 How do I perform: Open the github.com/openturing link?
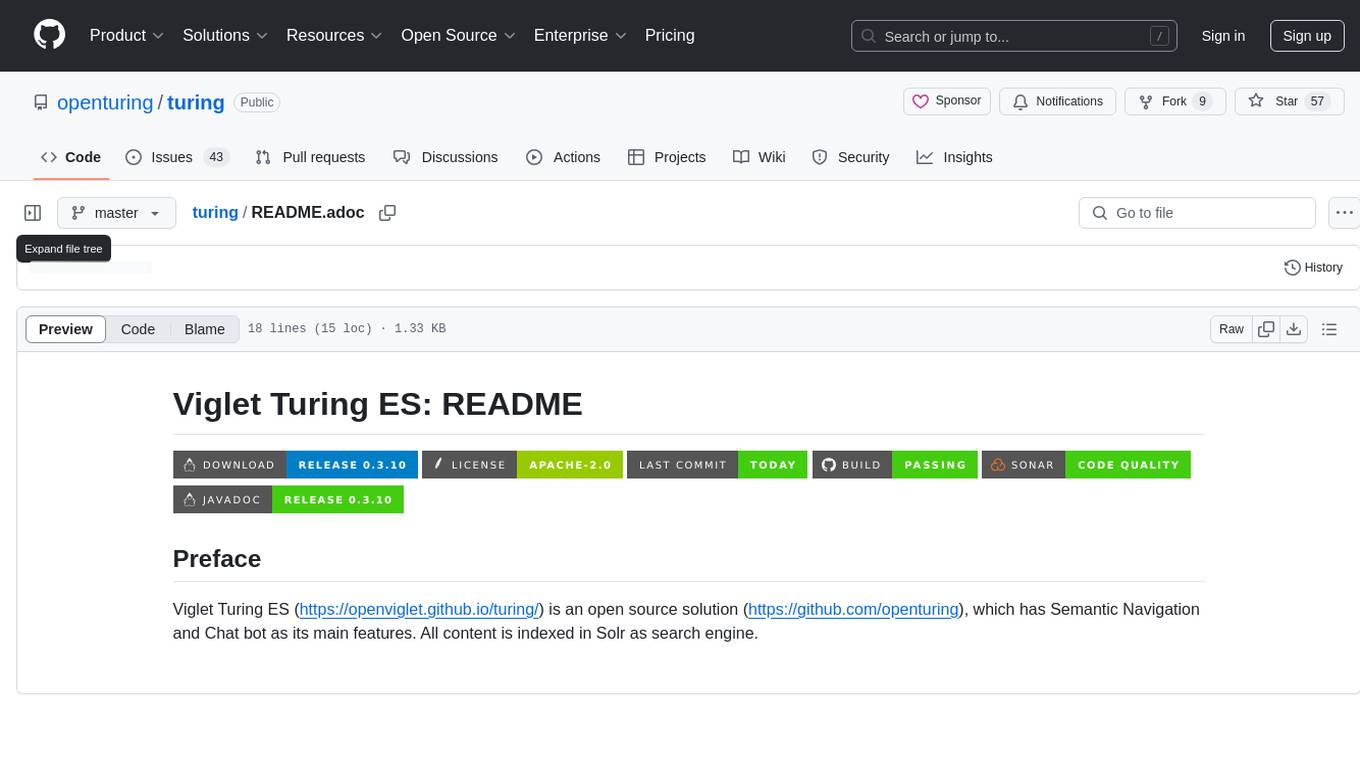854,609
